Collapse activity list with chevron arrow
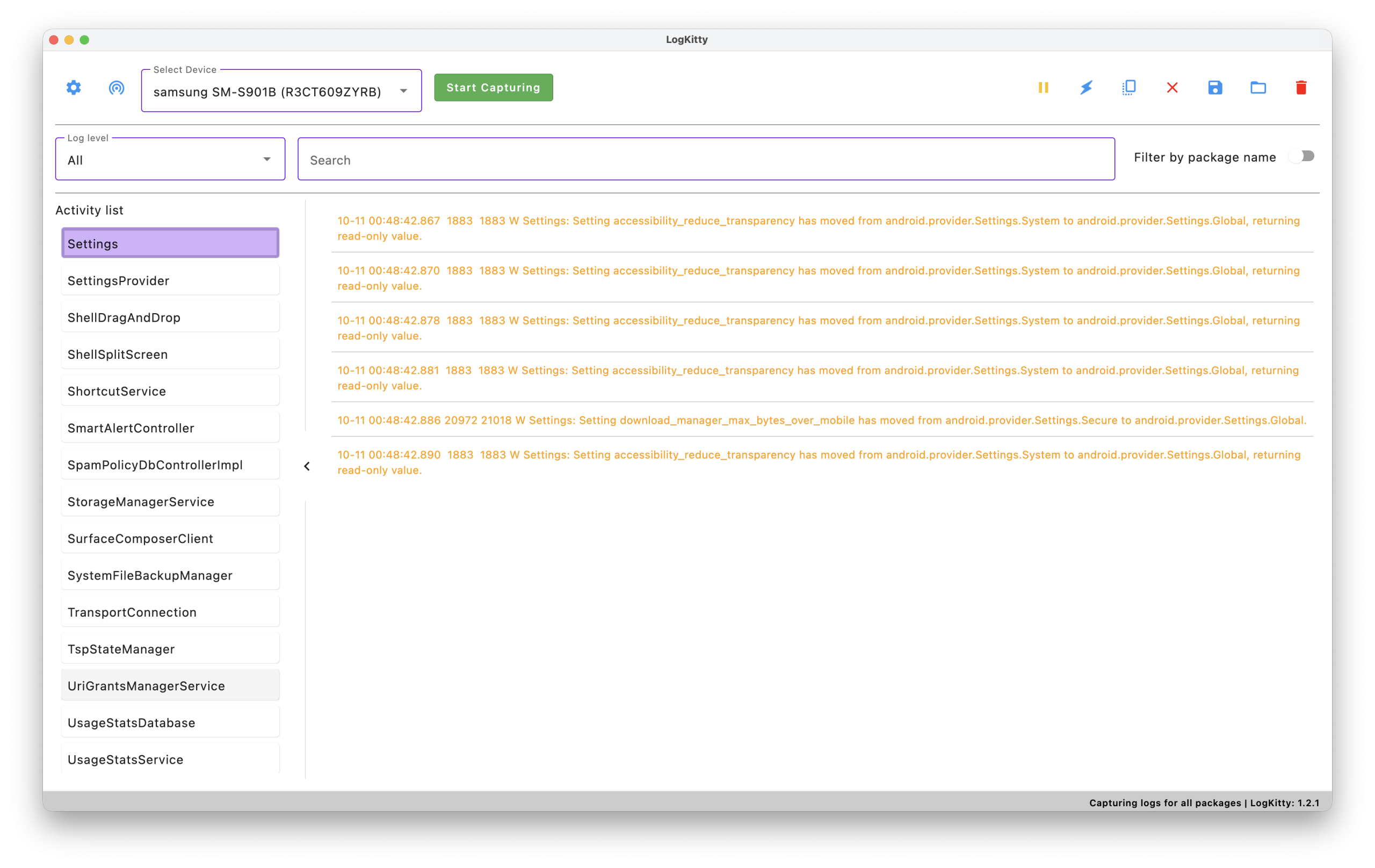1375x868 pixels. coord(307,467)
